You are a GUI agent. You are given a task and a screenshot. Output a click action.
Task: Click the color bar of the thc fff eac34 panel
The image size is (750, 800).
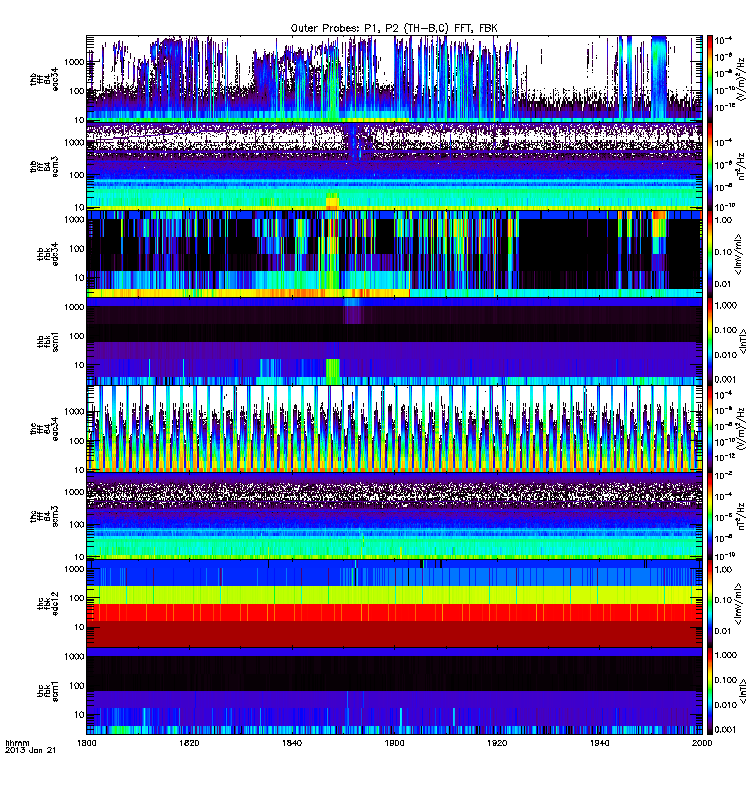point(709,428)
